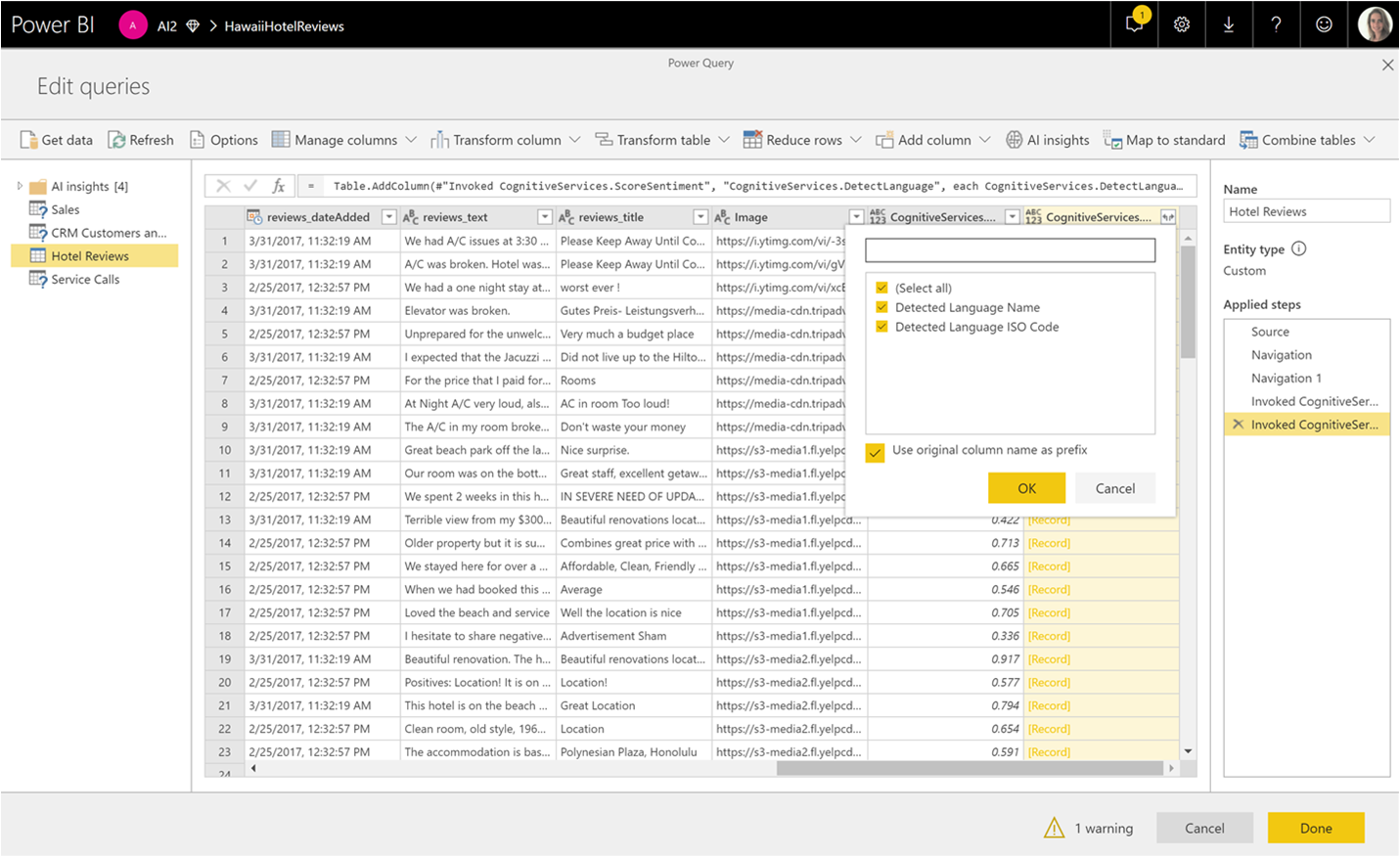Open the Reduce rows menu
The height and width of the screenshot is (857, 1400).
(x=802, y=140)
